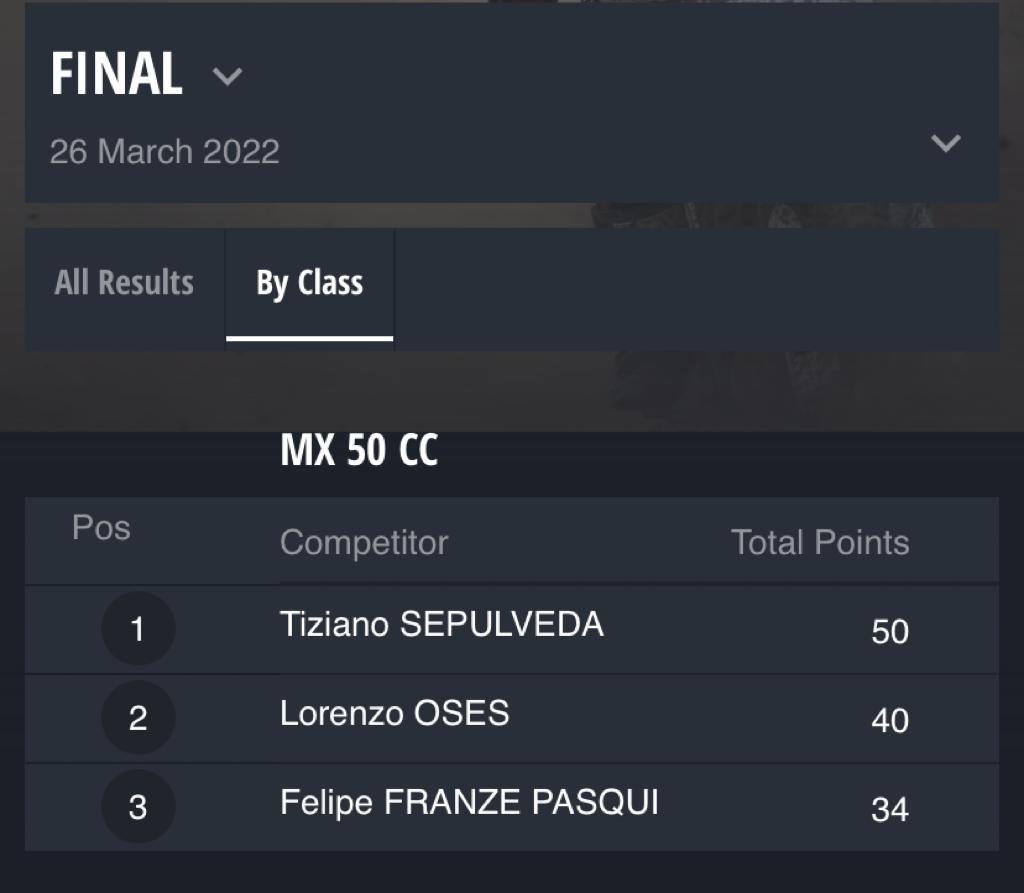The width and height of the screenshot is (1024, 893).
Task: Open the date selector chevron on the right
Action: tap(945, 143)
